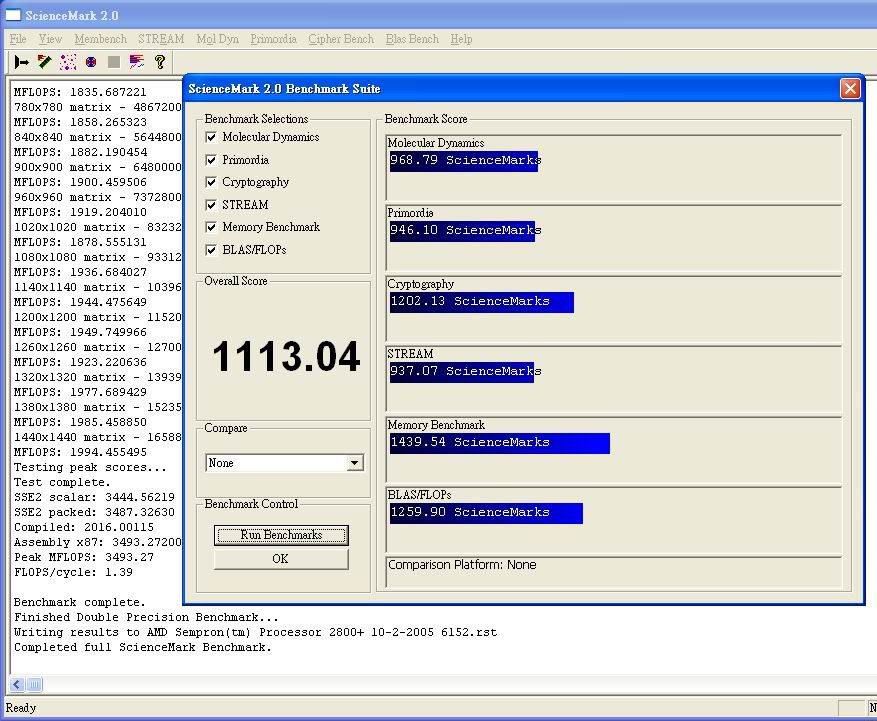Screen dimensions: 877x721
Task: Open the View menu
Action: coord(50,39)
